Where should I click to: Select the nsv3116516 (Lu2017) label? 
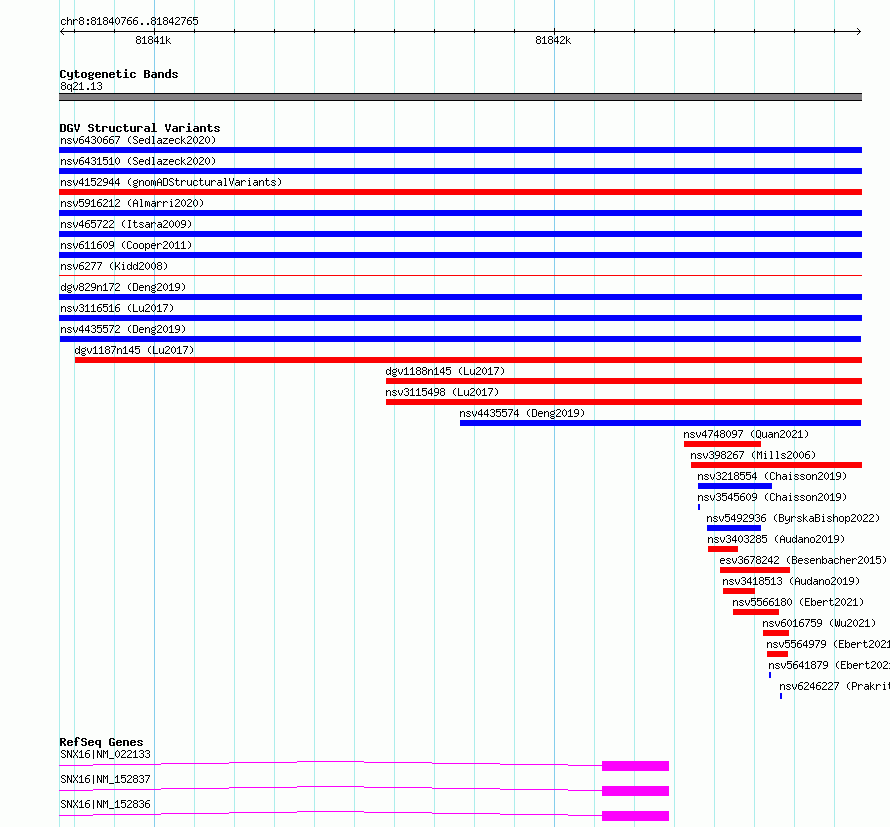pos(117,308)
